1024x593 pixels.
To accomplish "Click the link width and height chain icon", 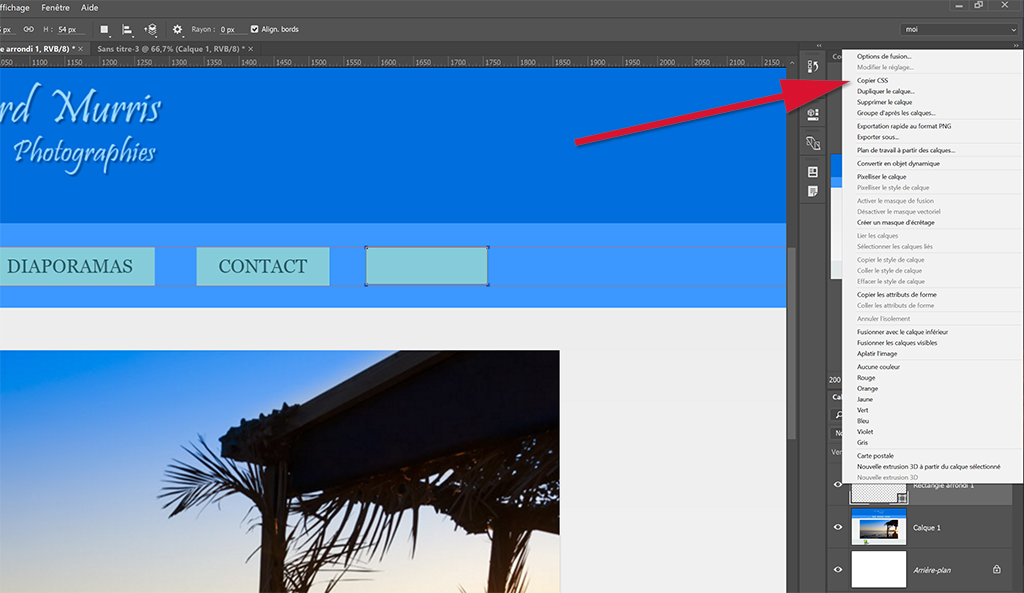I will 29,29.
